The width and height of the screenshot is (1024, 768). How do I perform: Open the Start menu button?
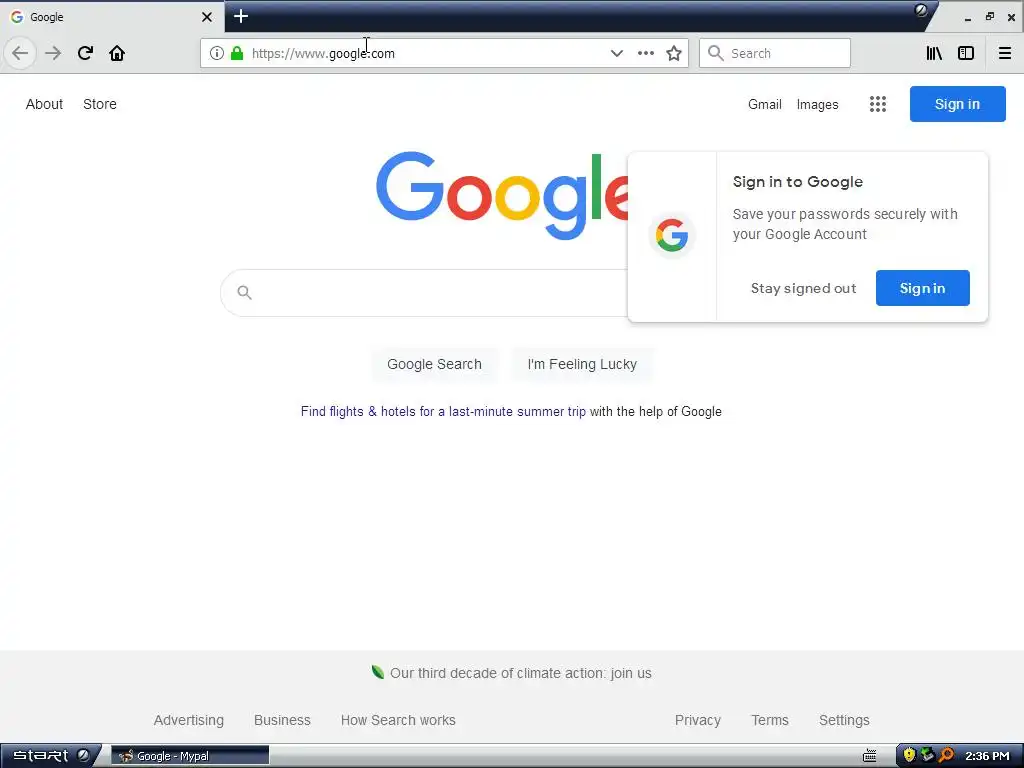50,756
